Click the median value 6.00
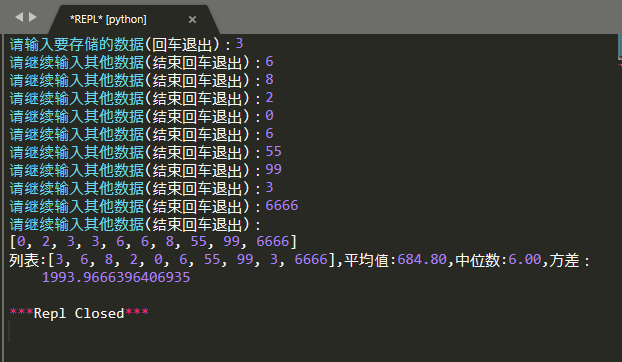This screenshot has width=622, height=362. click(525, 260)
